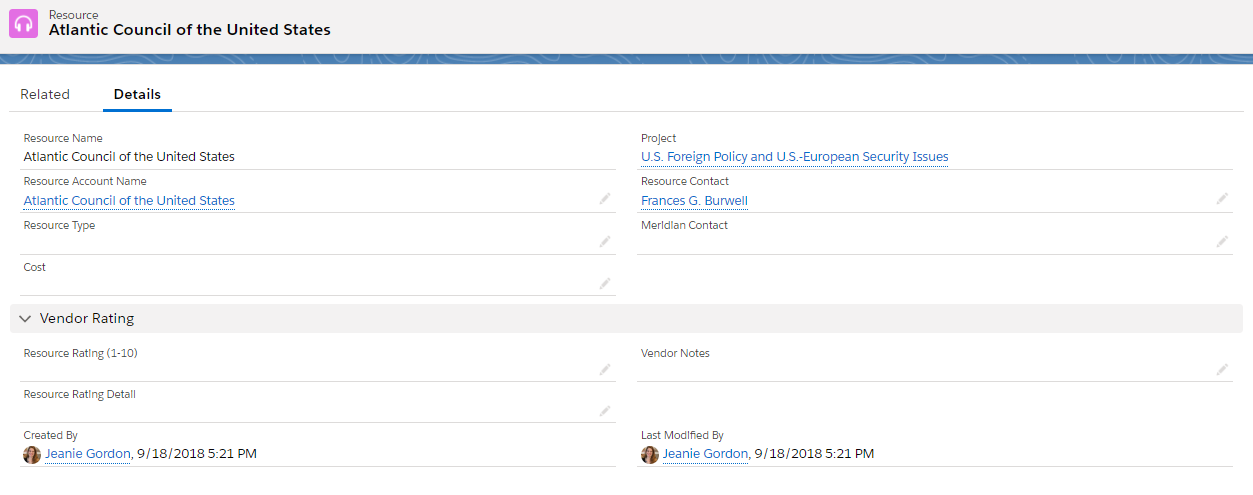Edit the Resource Type field pencil
Image resolution: width=1253 pixels, height=495 pixels.
pyautogui.click(x=605, y=242)
